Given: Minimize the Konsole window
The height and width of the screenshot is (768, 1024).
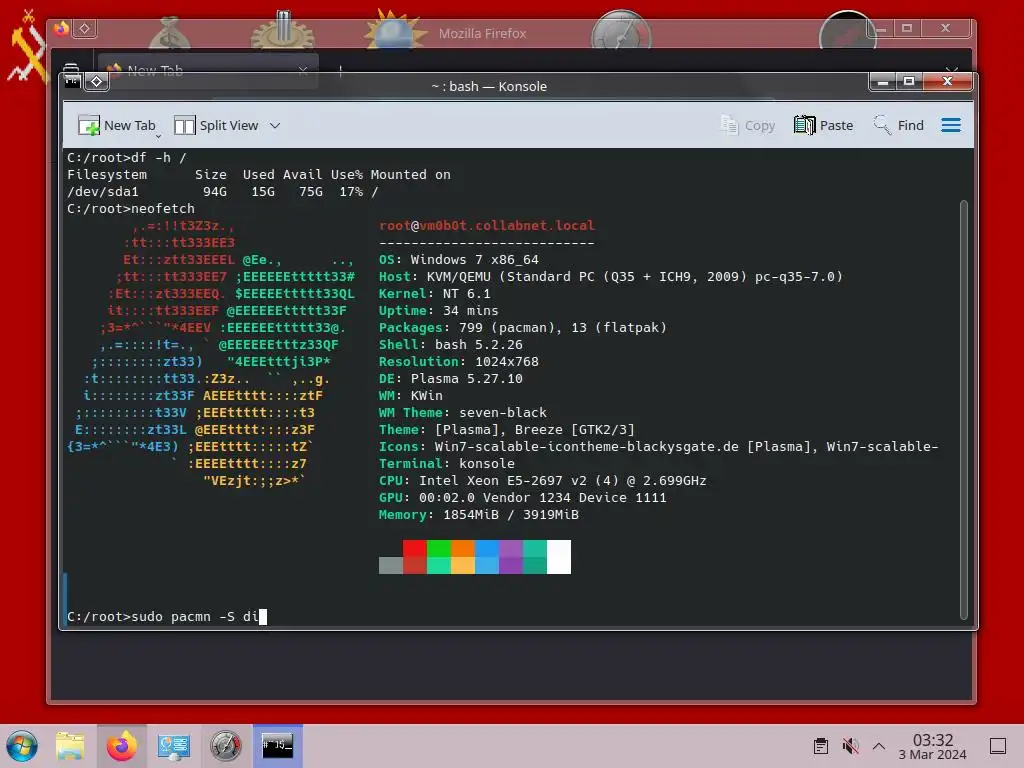Looking at the screenshot, I should pos(883,82).
